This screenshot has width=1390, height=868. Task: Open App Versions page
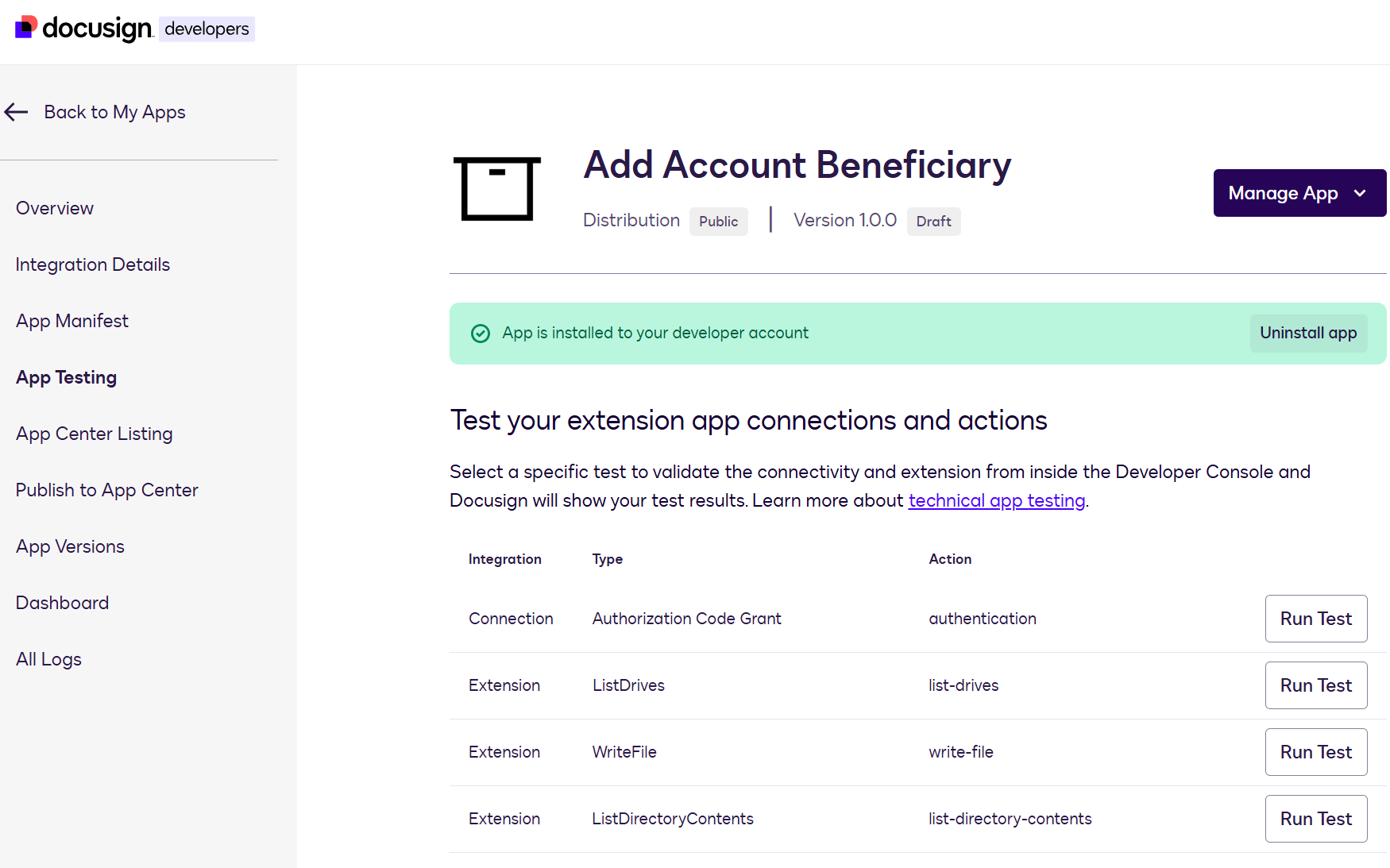point(70,546)
